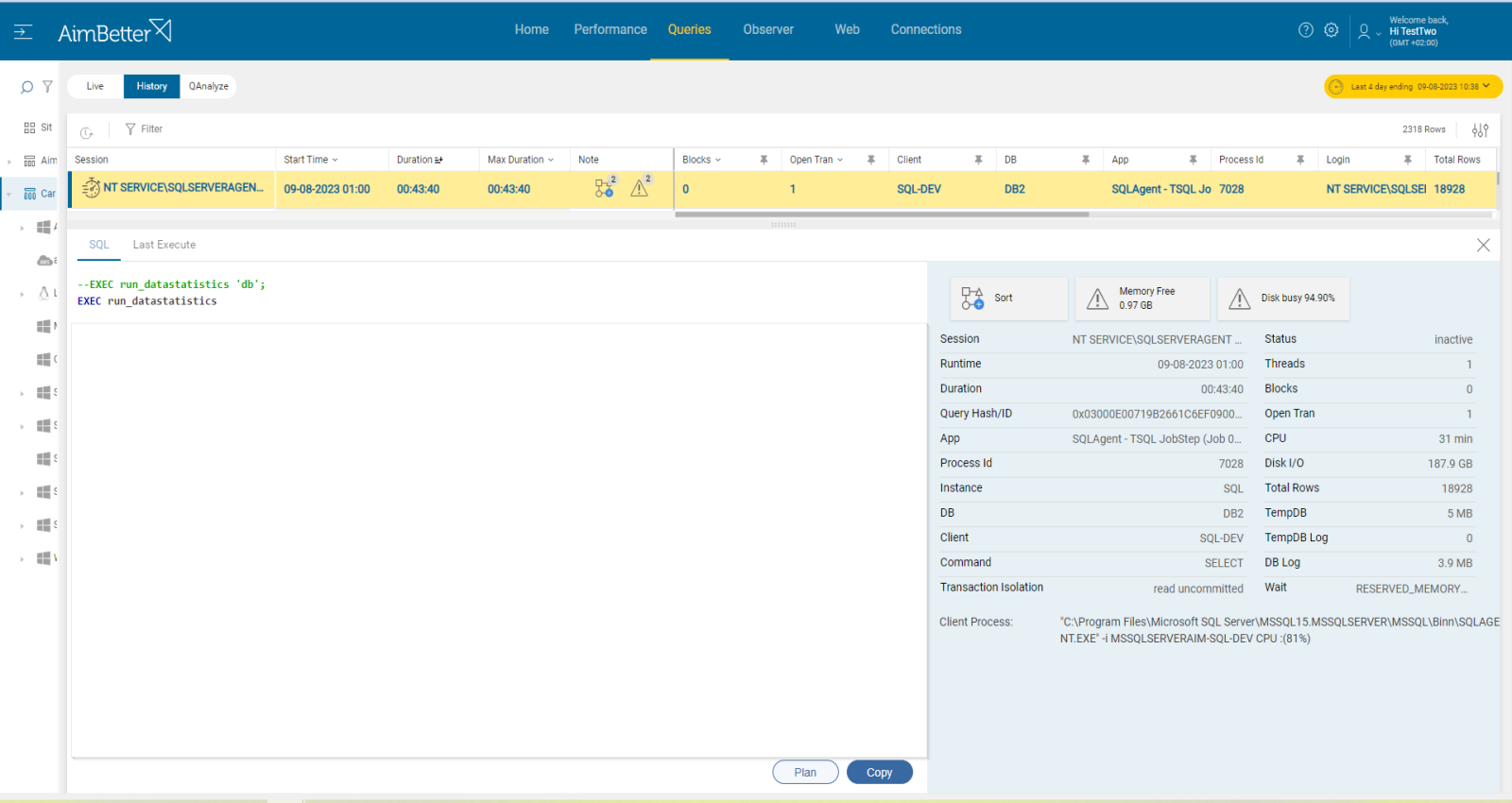Open the hamburger side menu
This screenshot has height=803, width=1512.
pos(24,32)
